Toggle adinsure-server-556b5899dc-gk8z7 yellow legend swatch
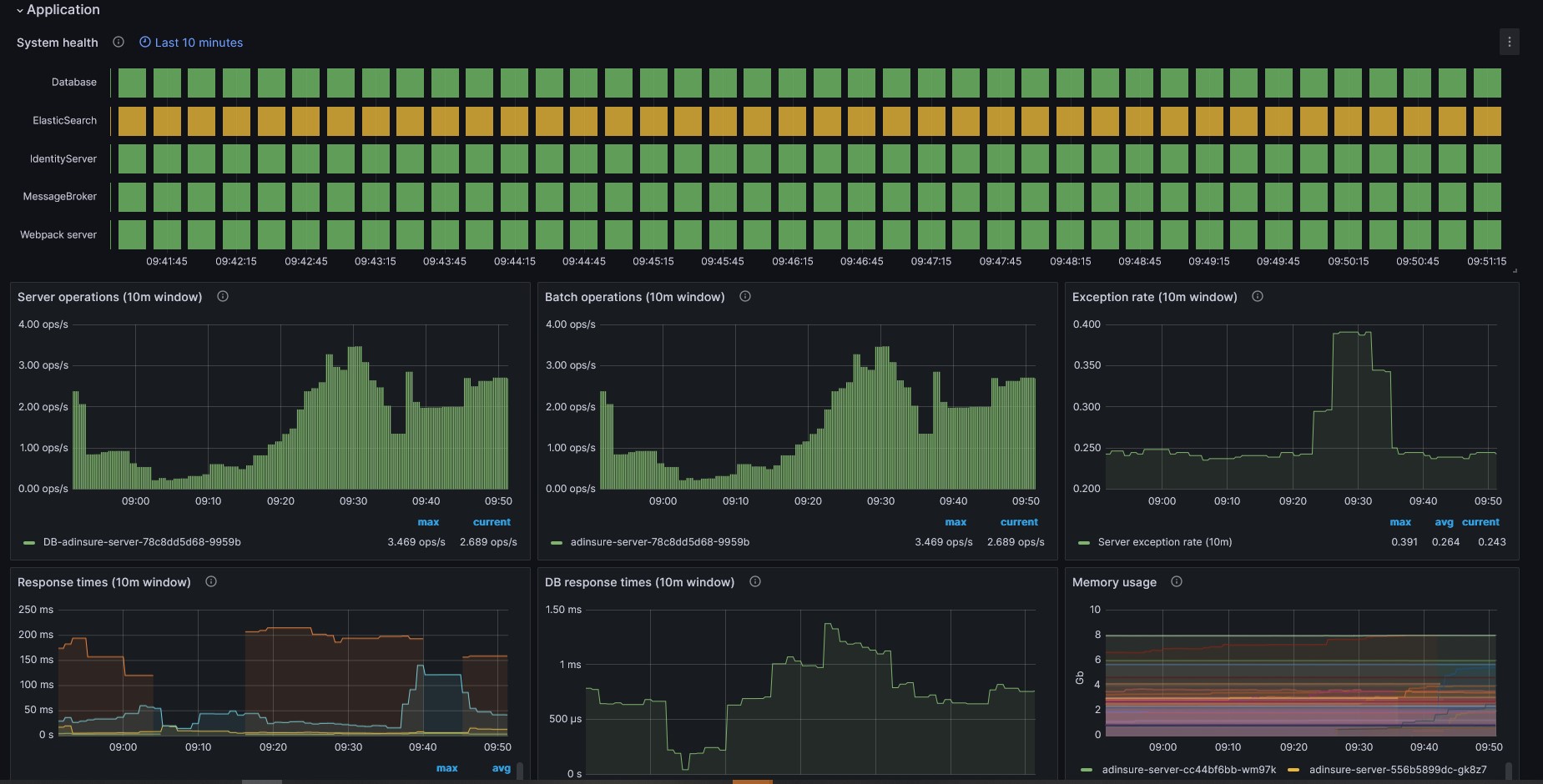The width and height of the screenshot is (1543, 784). (1293, 770)
